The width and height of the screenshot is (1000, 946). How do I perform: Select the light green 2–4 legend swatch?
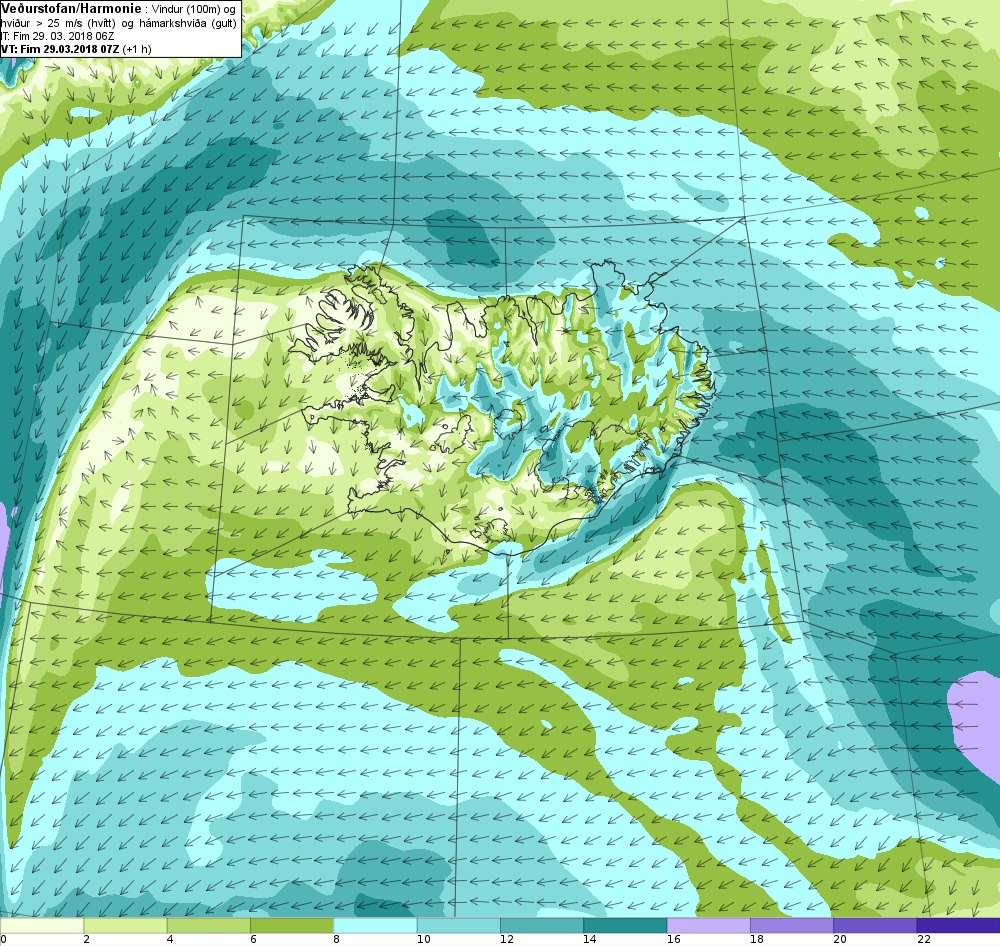tap(125, 925)
